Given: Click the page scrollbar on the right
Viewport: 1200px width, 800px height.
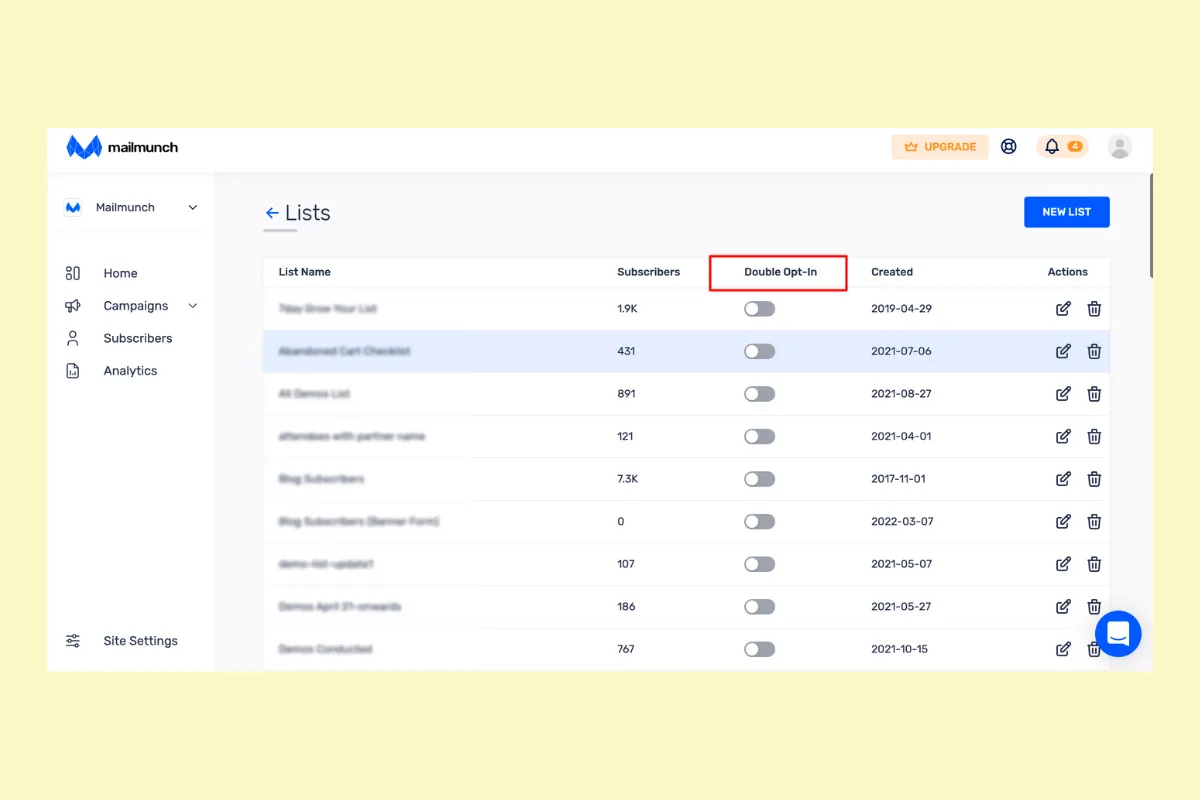Looking at the screenshot, I should [1151, 225].
